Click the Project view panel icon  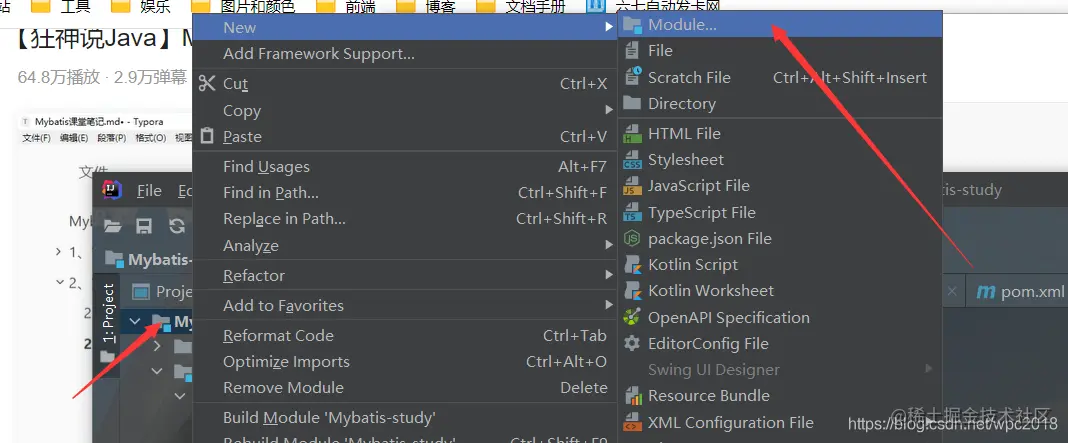point(140,292)
